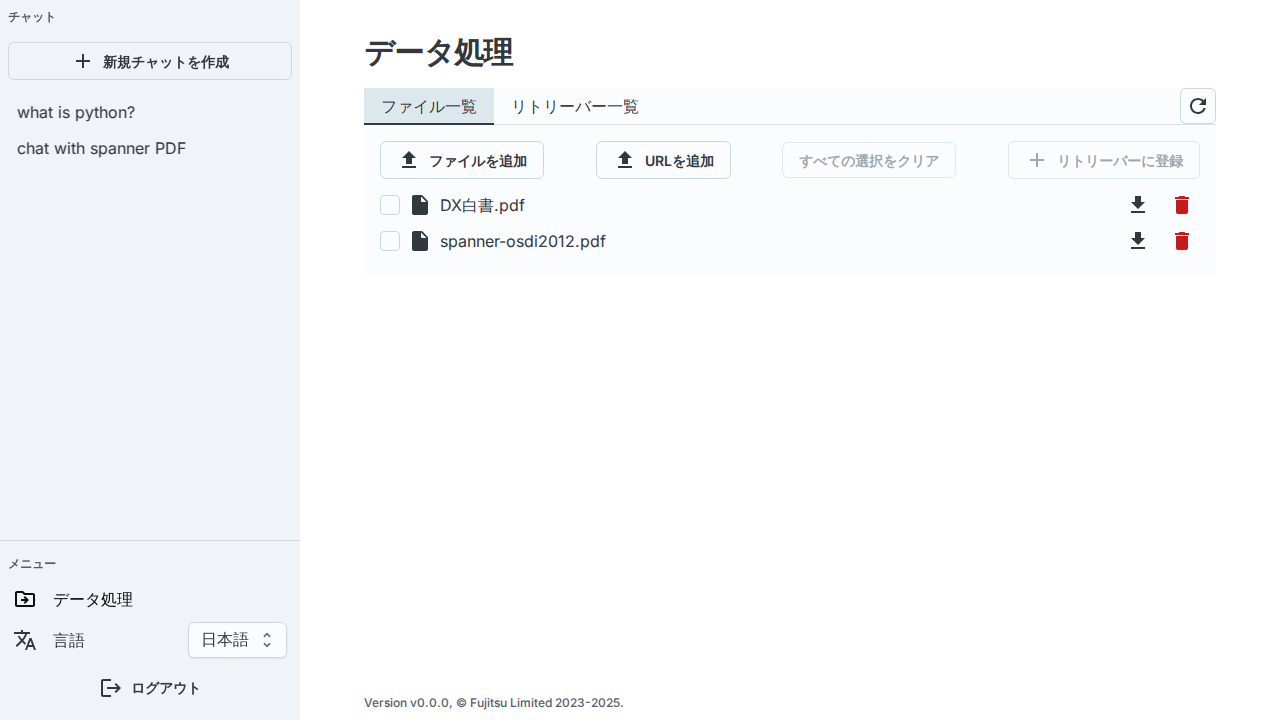
Task: Click the ログアウト button
Action: [150, 688]
